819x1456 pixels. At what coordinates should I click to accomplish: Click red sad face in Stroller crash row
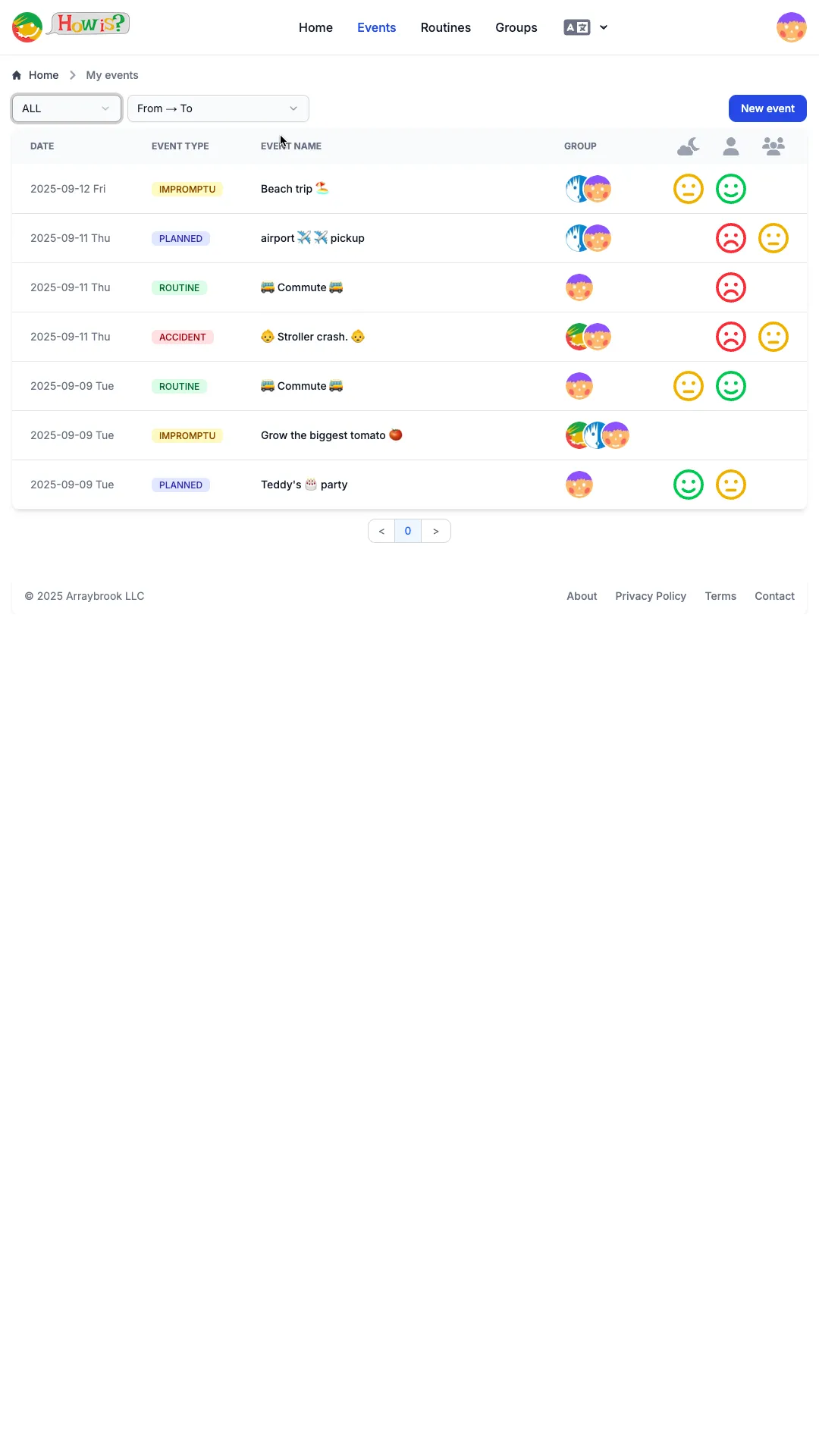(731, 337)
